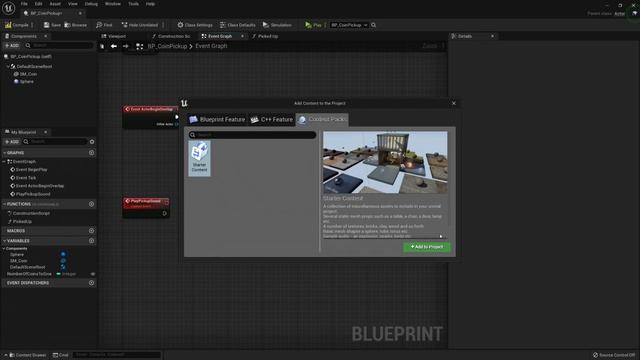
Task: Click the green Play button
Action: (x=313, y=25)
